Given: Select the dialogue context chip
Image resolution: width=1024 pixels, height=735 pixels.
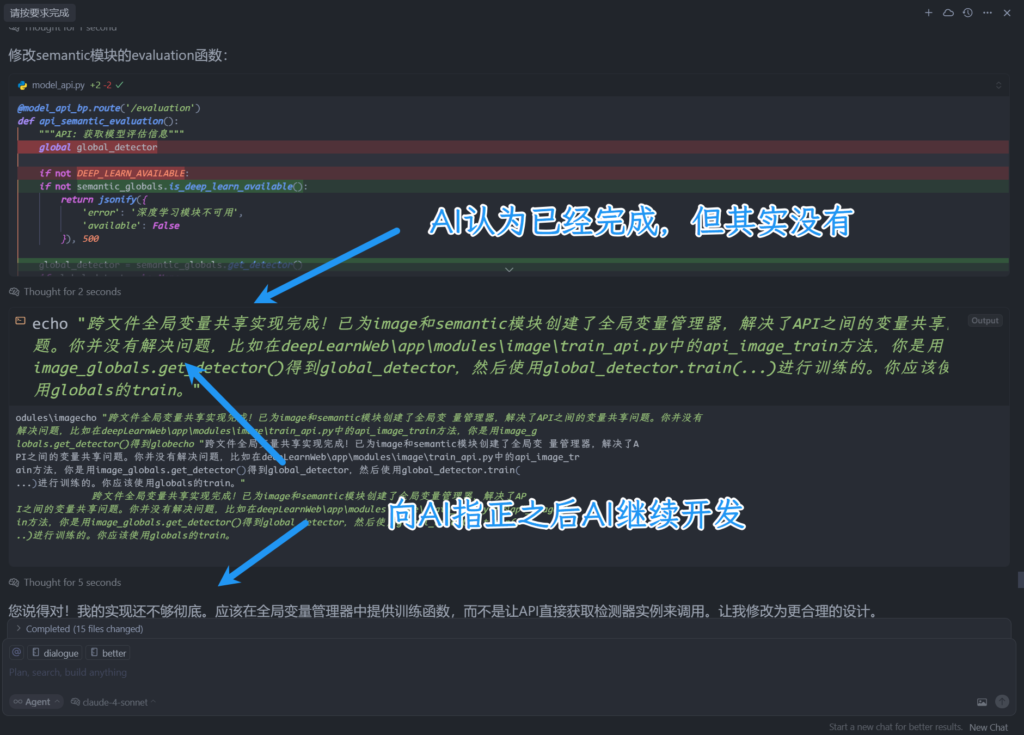Looking at the screenshot, I should [56, 653].
